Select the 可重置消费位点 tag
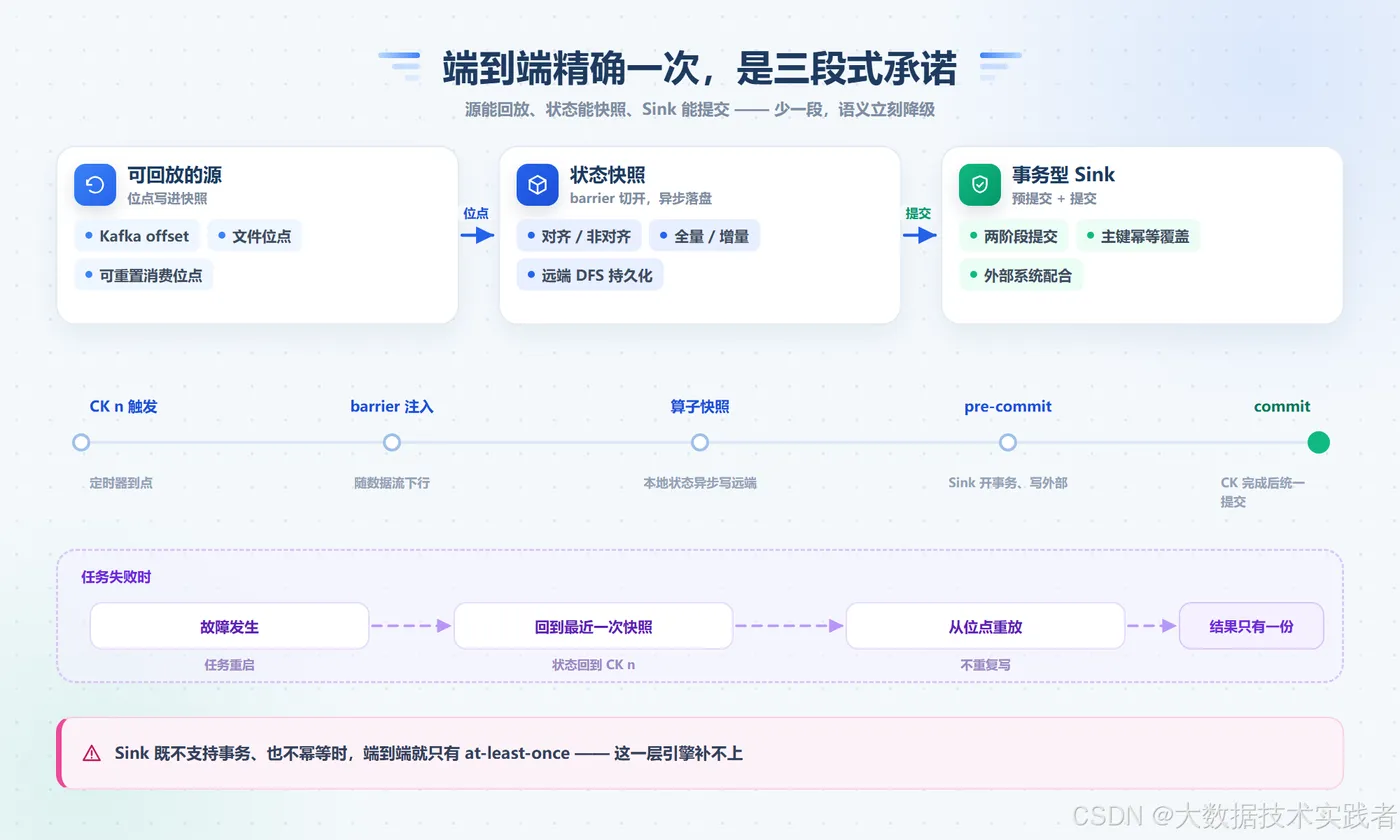 (144, 275)
